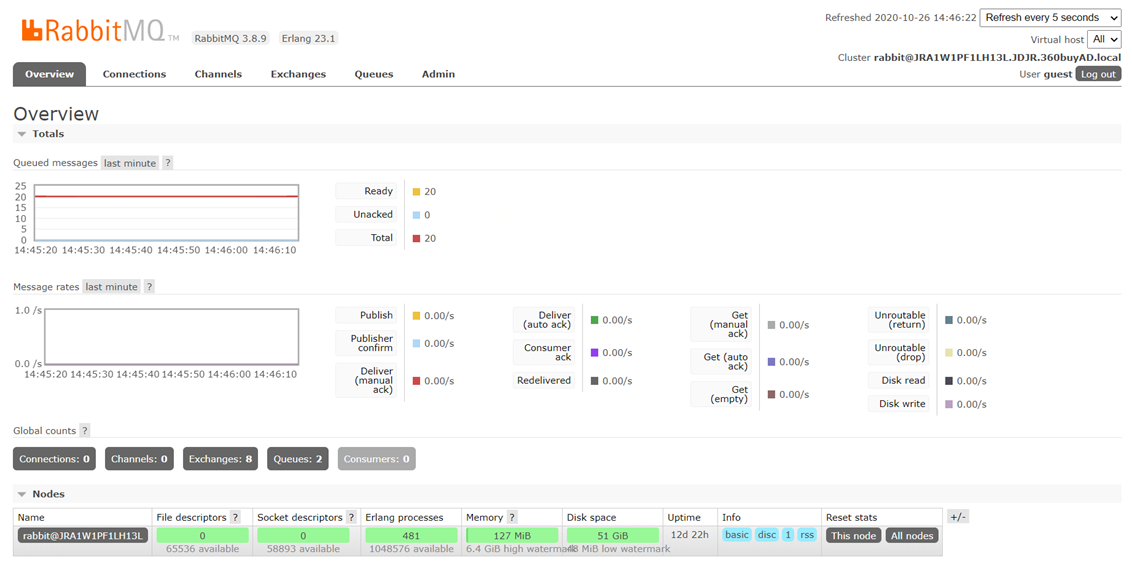Click the Global counts help question mark

pos(85,431)
